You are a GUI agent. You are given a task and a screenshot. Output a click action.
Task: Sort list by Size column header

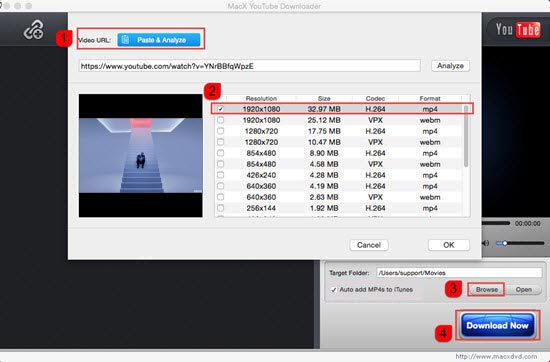click(324, 99)
